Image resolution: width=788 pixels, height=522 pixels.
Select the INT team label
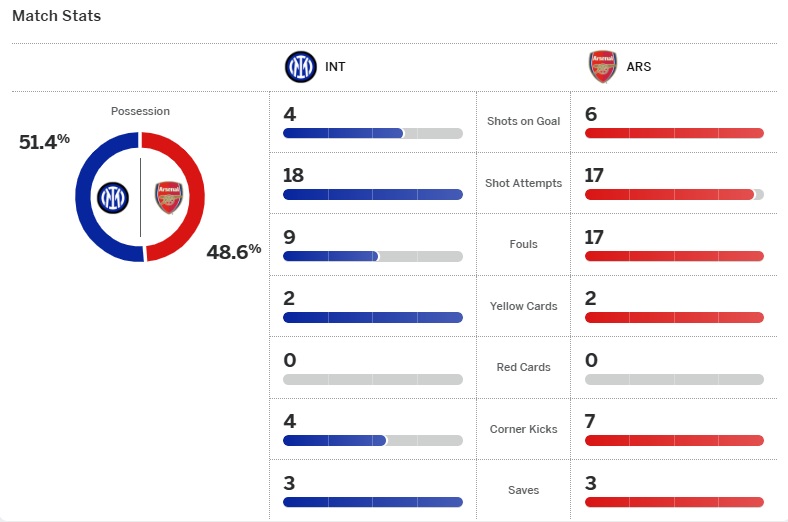click(x=335, y=68)
